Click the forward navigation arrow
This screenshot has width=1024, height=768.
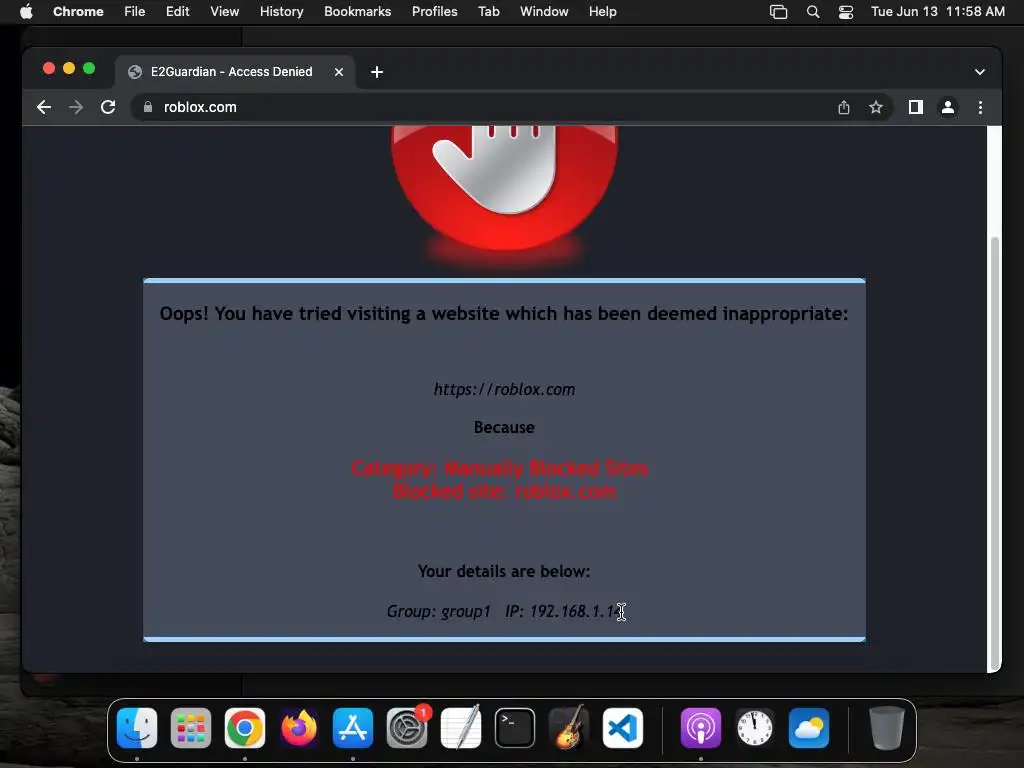pyautogui.click(x=76, y=107)
